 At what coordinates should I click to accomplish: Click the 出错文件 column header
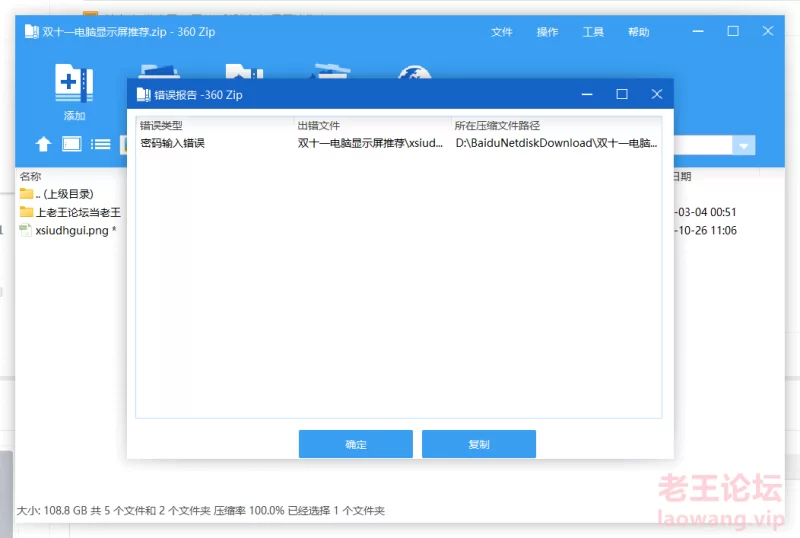coord(318,126)
